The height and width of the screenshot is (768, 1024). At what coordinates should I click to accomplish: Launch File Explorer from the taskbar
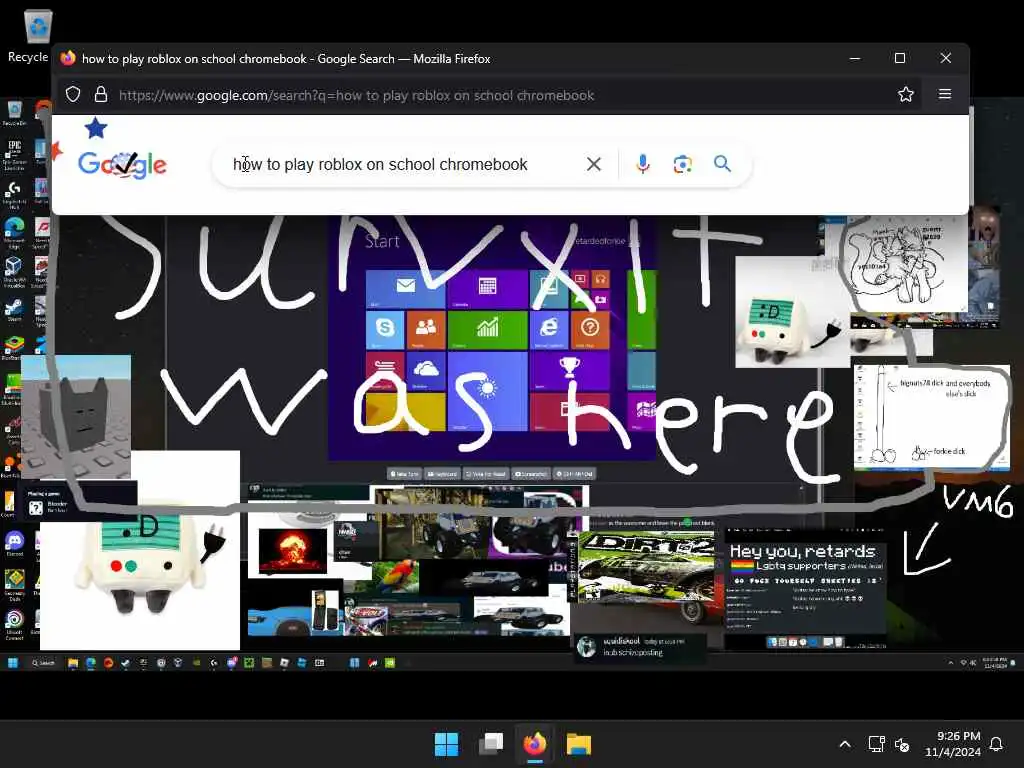(579, 744)
